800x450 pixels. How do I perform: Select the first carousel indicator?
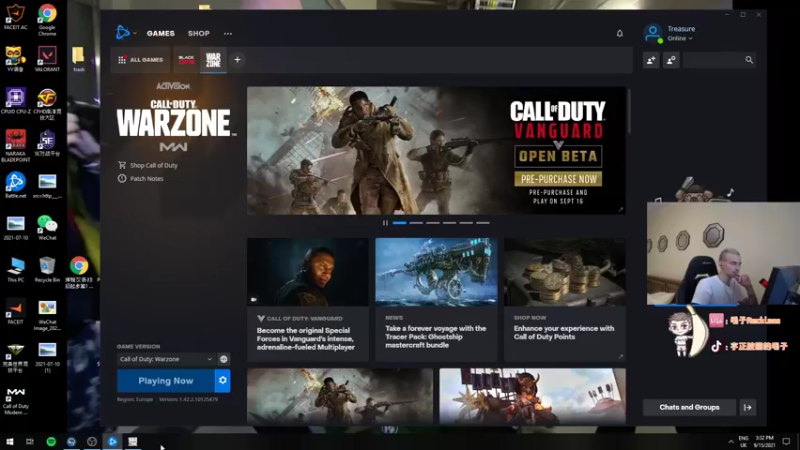[x=399, y=223]
